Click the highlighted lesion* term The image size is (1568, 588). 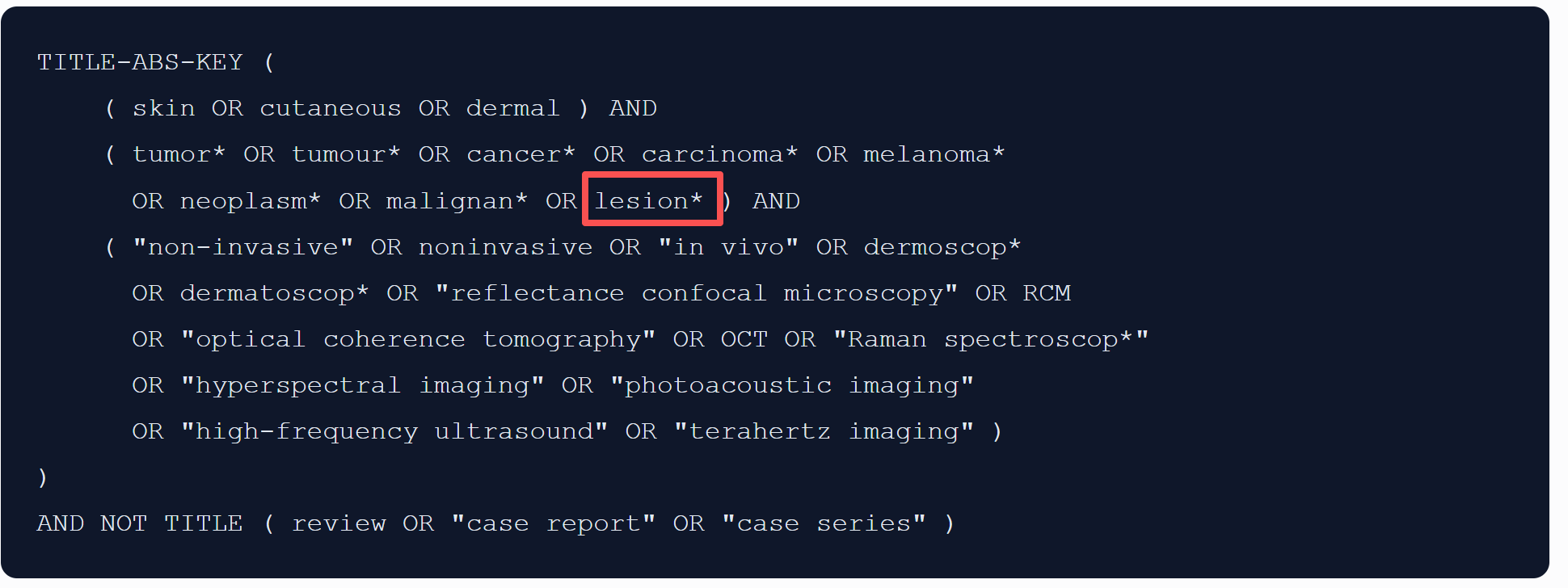coord(650,199)
